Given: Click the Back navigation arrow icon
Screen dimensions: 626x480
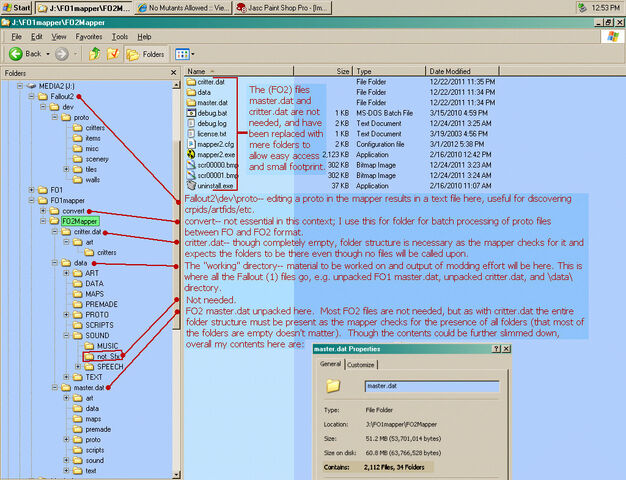Looking at the screenshot, I should pyautogui.click(x=16, y=54).
